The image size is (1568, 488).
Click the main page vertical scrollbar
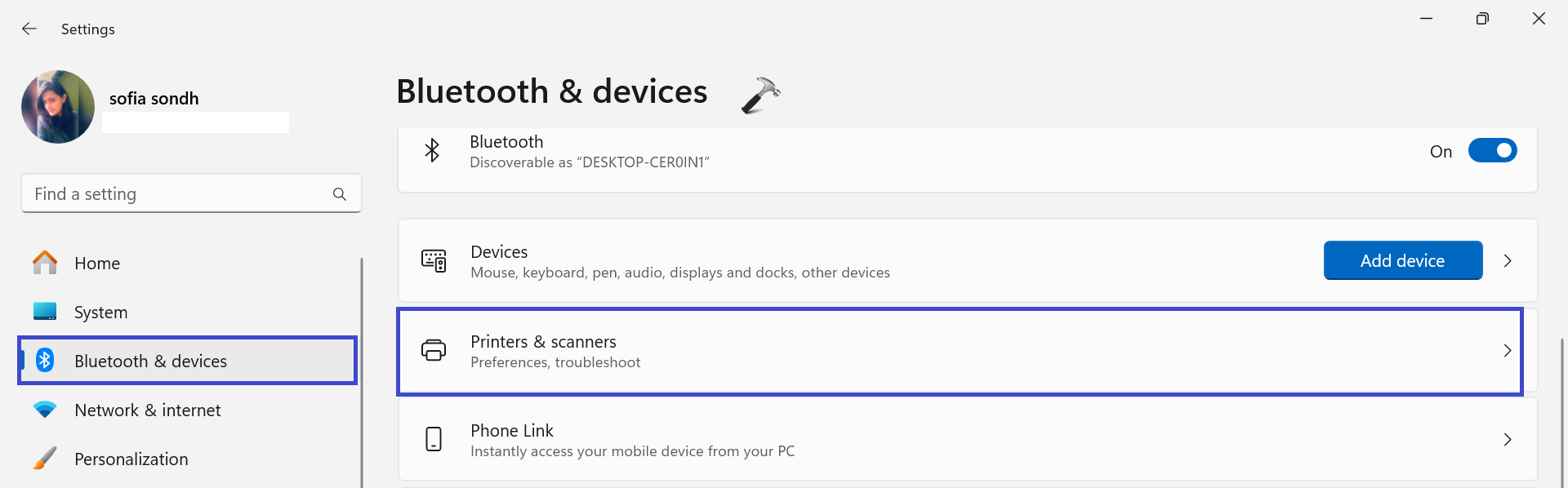tap(1561, 408)
